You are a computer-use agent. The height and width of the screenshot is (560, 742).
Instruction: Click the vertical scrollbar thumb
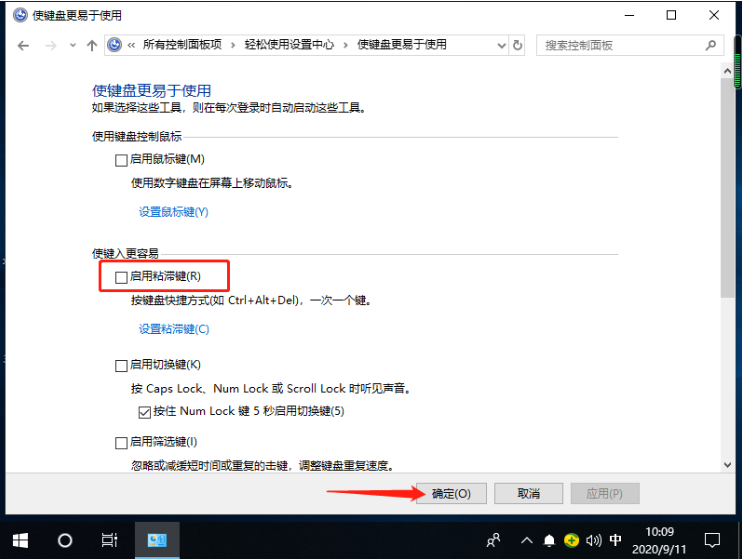point(727,187)
